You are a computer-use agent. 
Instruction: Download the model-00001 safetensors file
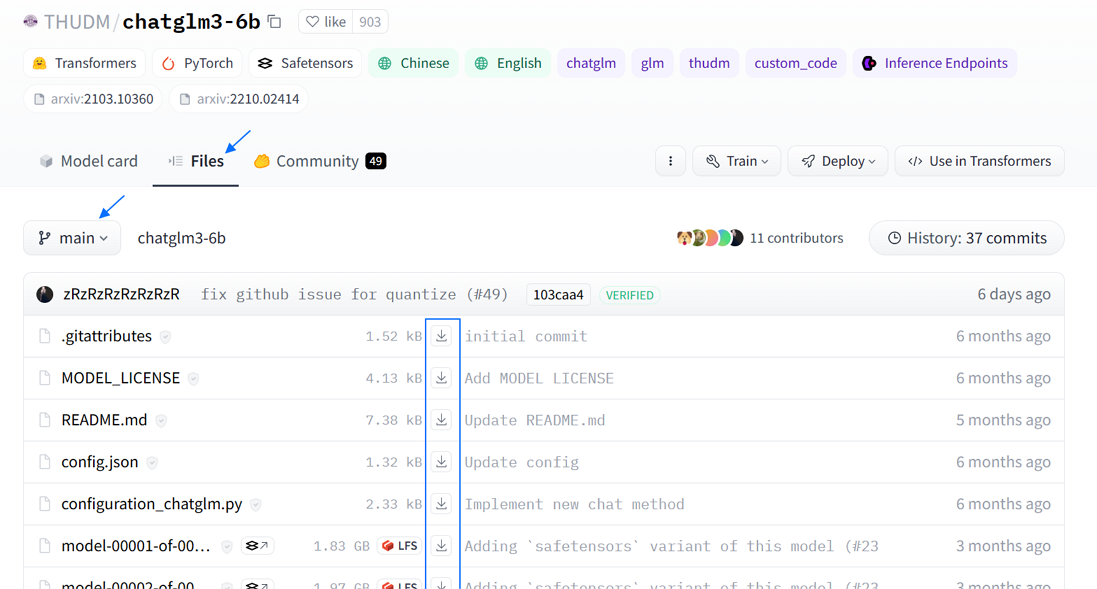[x=441, y=546]
